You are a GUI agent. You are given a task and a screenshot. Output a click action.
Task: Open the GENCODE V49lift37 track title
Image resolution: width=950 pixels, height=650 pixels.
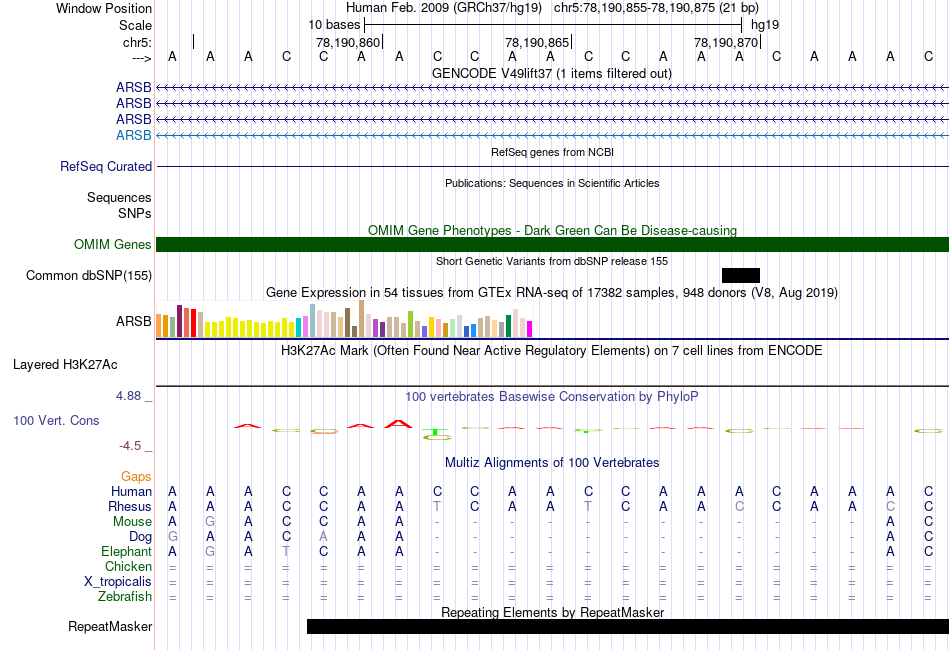552,74
